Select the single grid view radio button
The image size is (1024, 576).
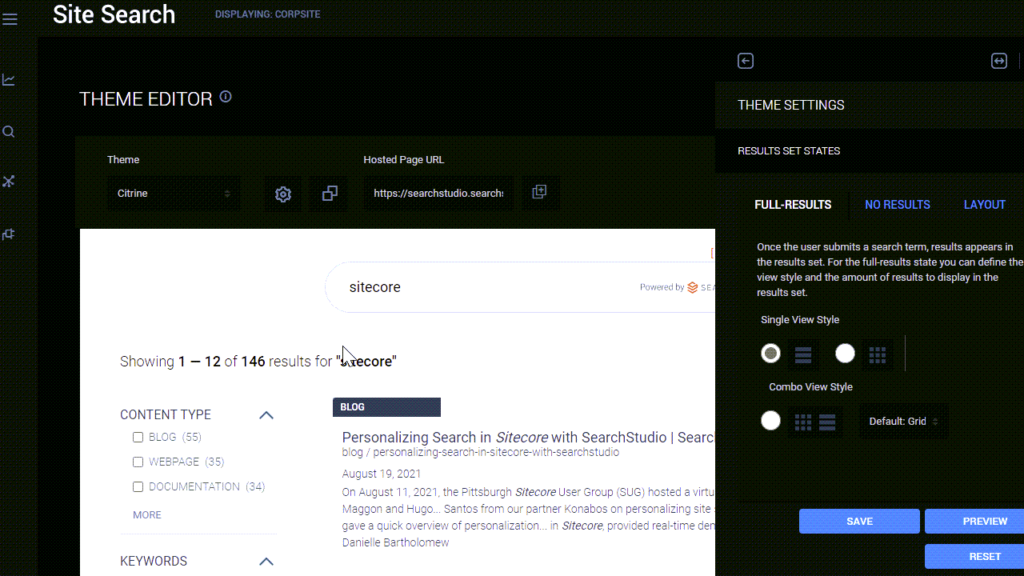[x=845, y=353]
